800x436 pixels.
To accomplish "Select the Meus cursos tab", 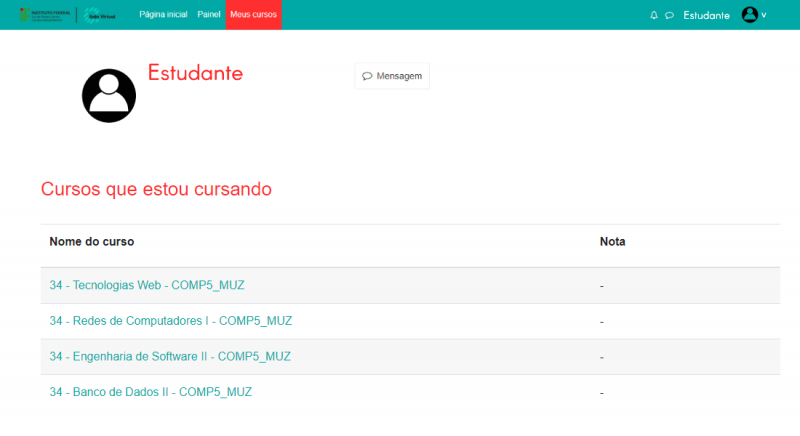I will click(254, 15).
